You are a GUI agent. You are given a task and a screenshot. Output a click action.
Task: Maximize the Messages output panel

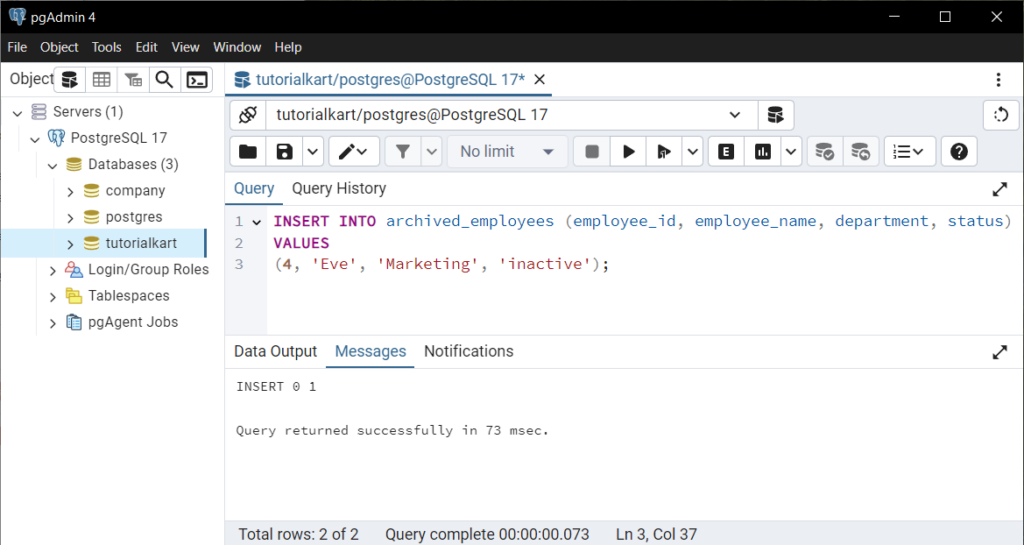(x=1000, y=352)
